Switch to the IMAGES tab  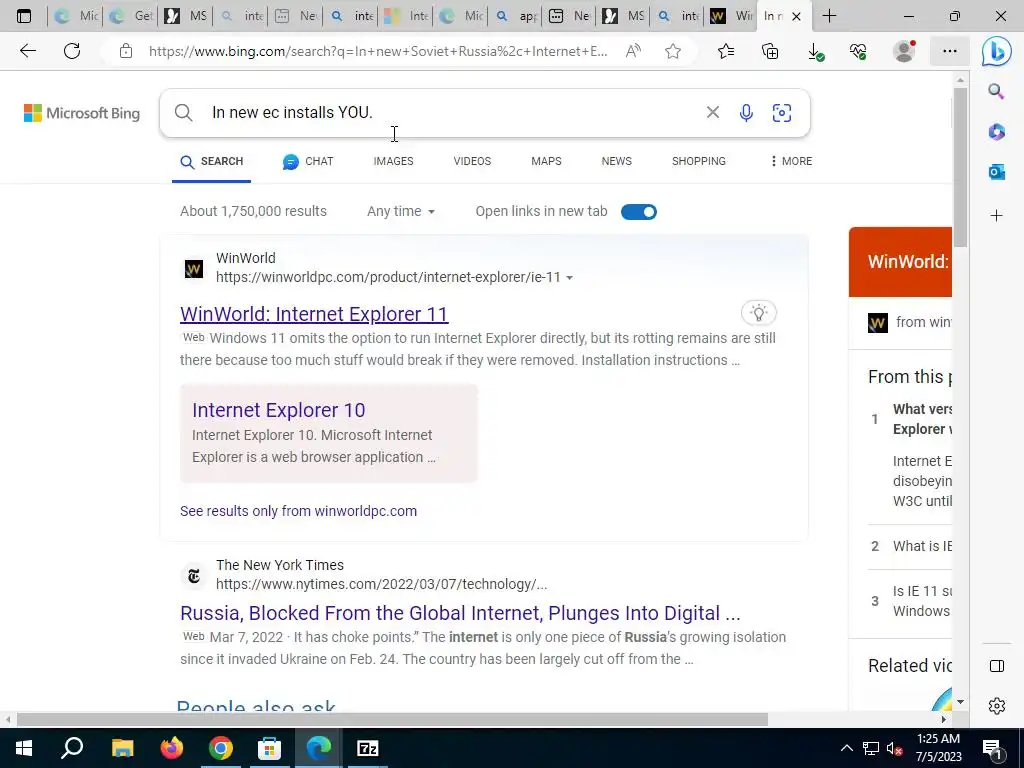pyautogui.click(x=393, y=161)
